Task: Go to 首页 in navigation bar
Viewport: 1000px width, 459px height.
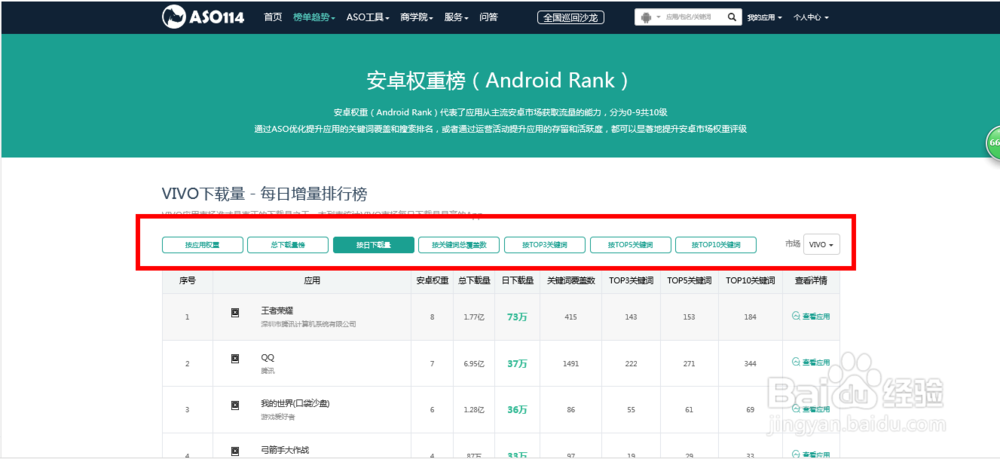Action: click(272, 17)
